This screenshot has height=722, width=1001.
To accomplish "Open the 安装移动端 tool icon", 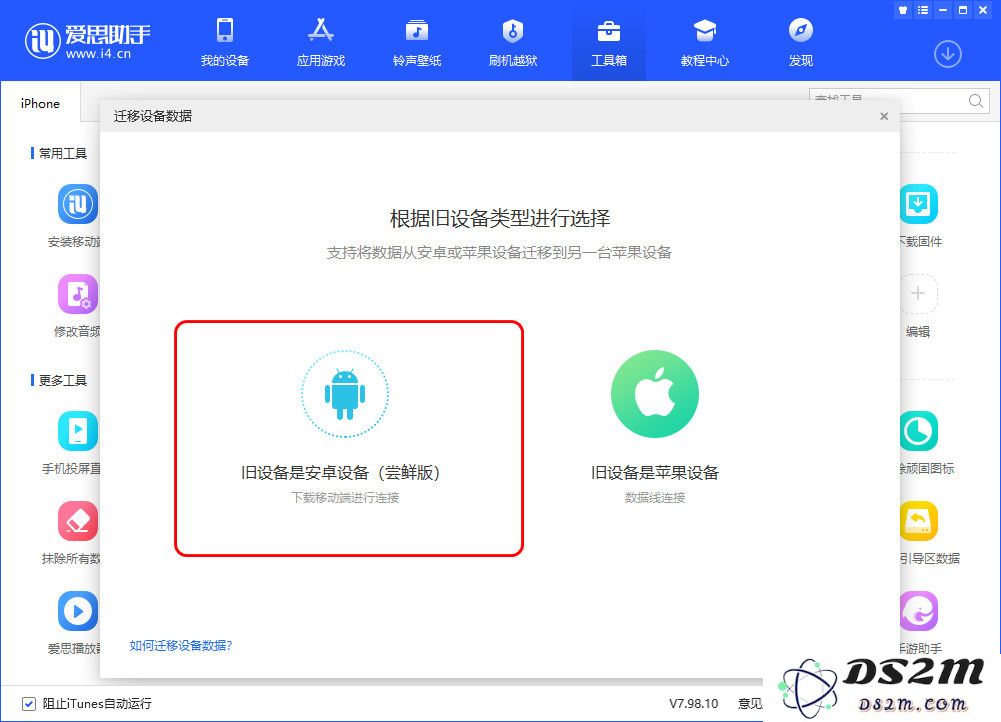I will (78, 204).
